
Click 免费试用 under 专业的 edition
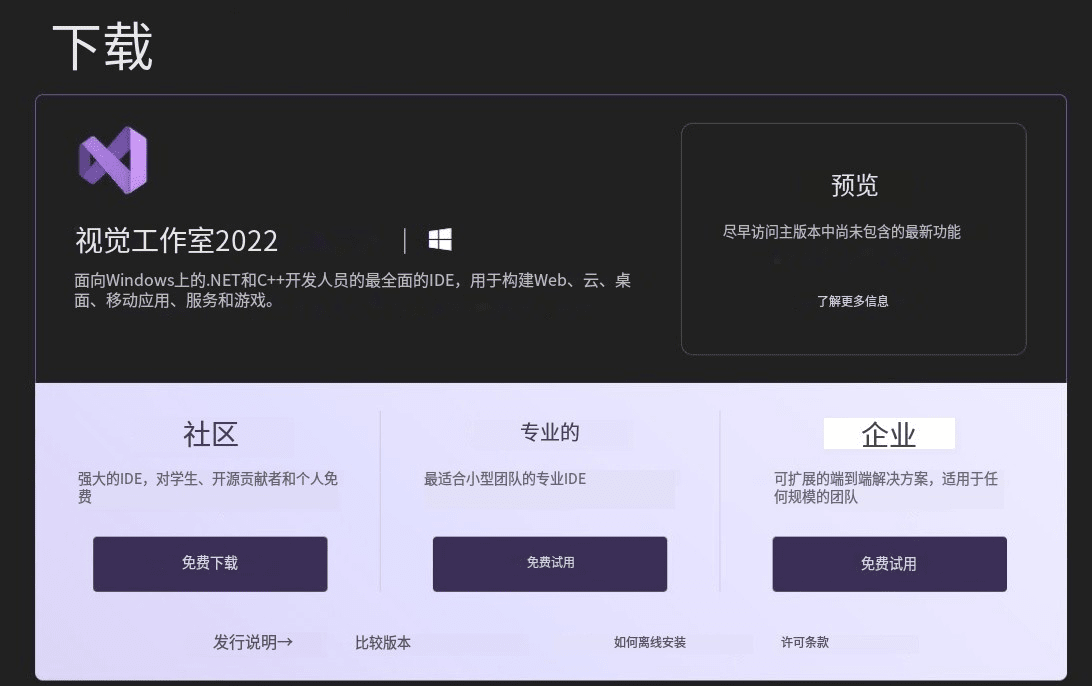[550, 564]
